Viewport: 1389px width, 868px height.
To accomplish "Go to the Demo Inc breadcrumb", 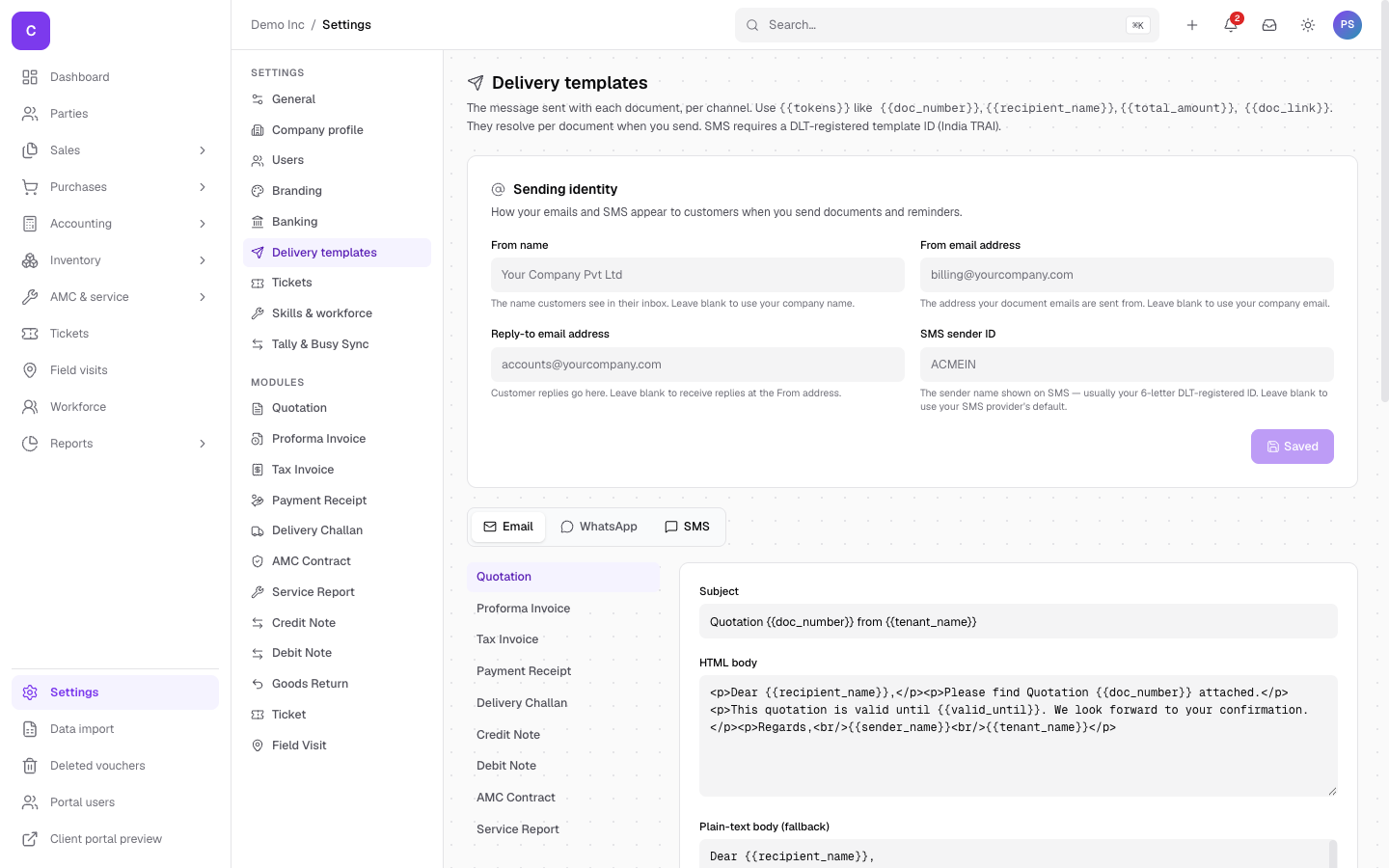I will point(278,25).
